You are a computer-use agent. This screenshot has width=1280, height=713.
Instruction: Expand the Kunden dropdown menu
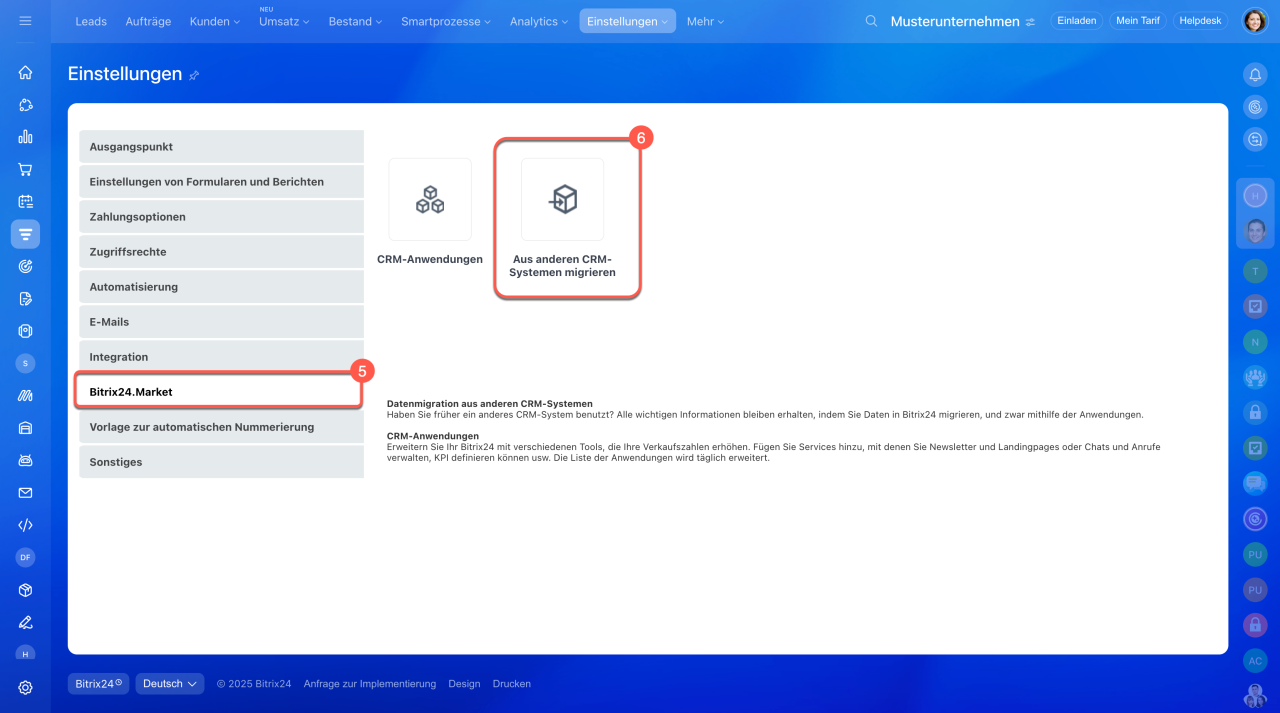point(215,21)
